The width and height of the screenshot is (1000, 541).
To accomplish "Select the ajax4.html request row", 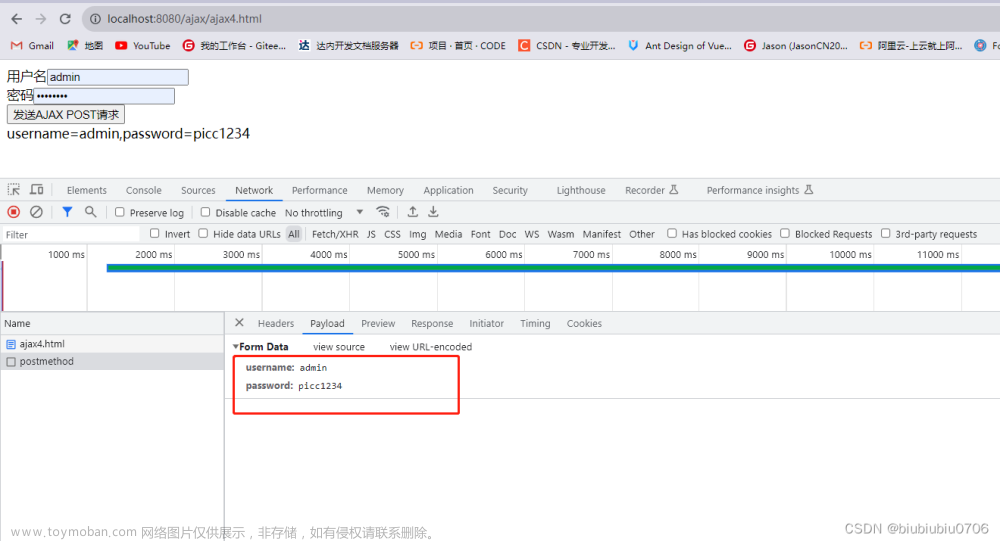I will (112, 344).
